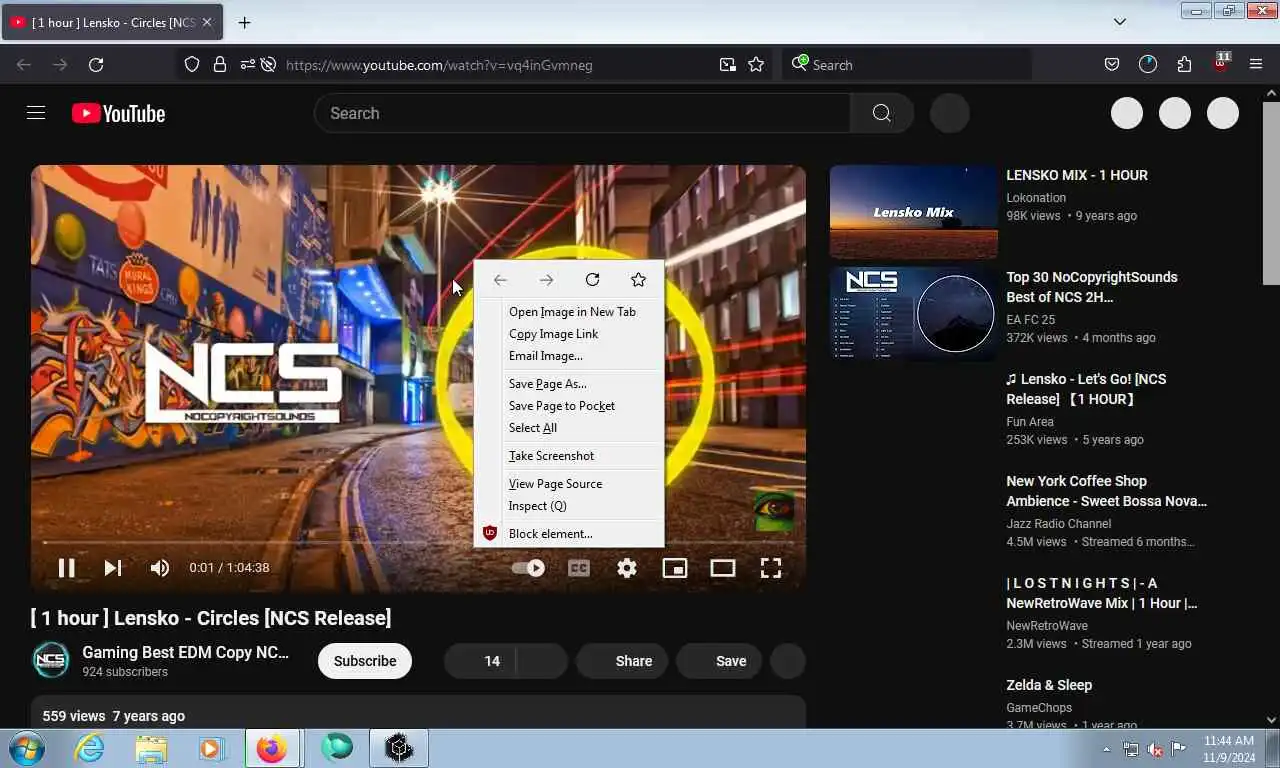
Task: Mute the video player volume
Action: coord(159,568)
